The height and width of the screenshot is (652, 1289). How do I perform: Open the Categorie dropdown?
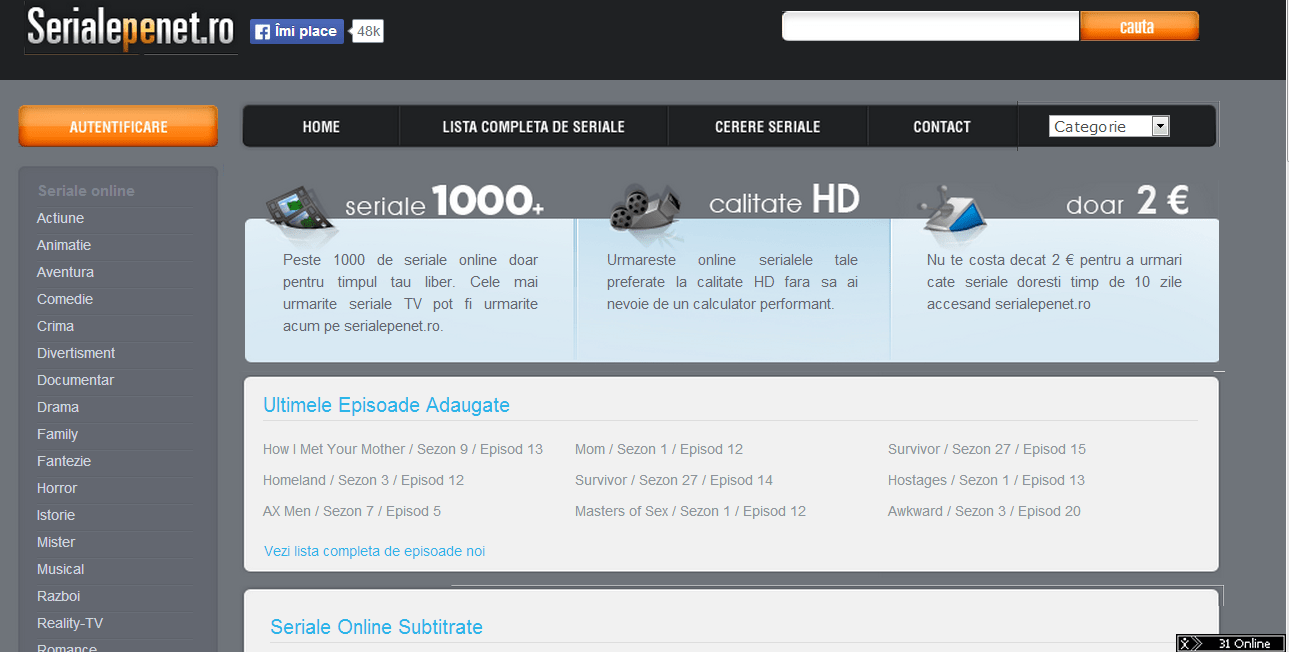coord(1109,126)
